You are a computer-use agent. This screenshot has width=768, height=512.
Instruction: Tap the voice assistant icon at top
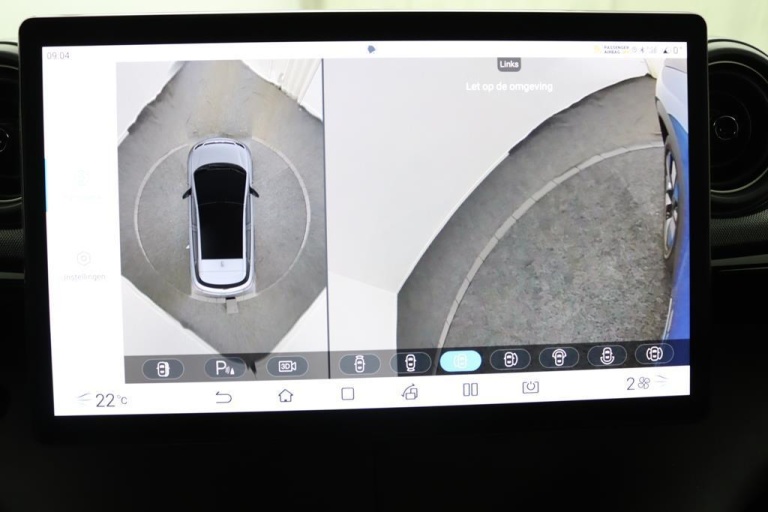pyautogui.click(x=371, y=49)
